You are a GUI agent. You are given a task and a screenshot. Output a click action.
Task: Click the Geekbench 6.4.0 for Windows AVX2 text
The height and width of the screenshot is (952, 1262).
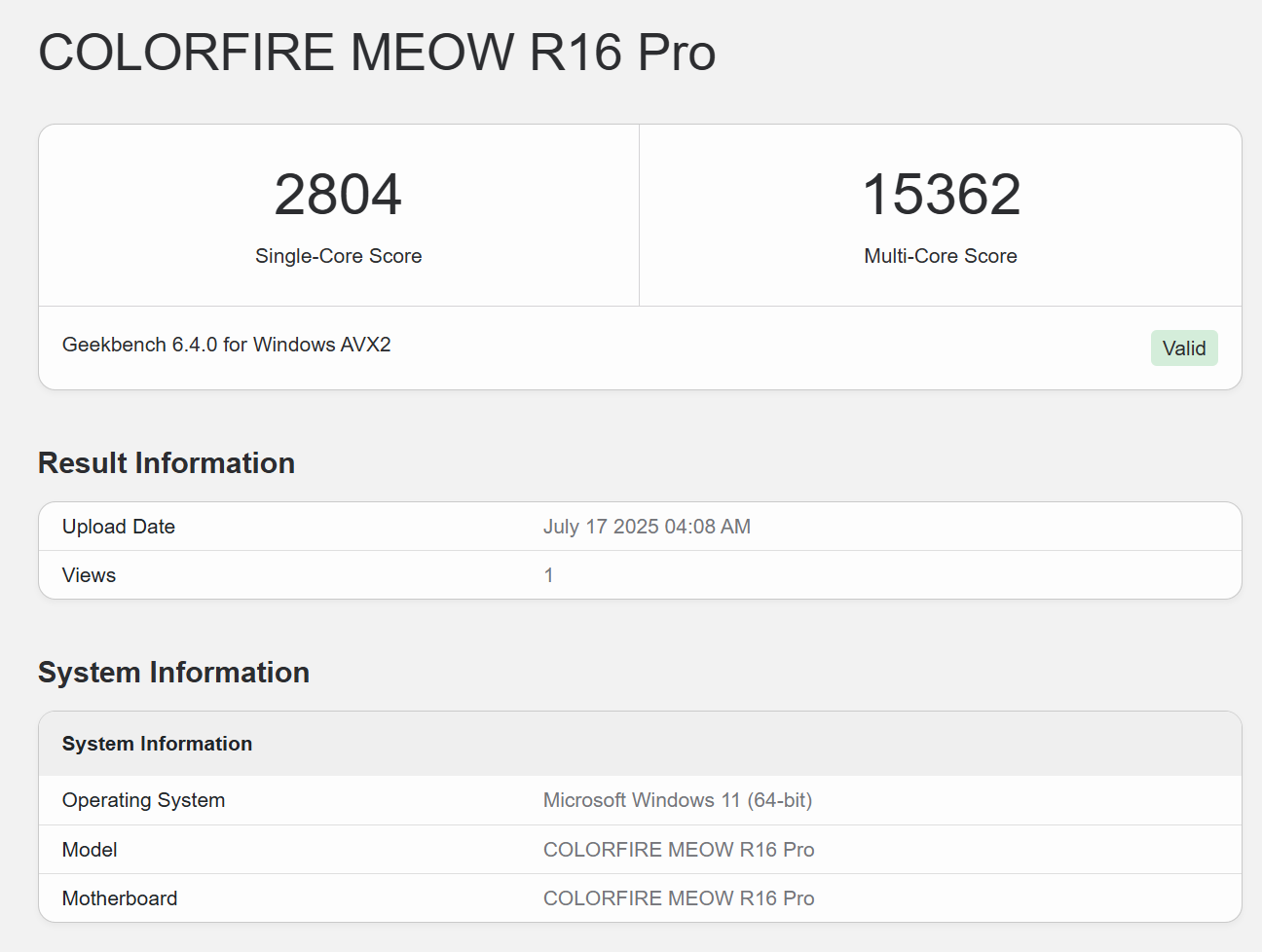226,345
